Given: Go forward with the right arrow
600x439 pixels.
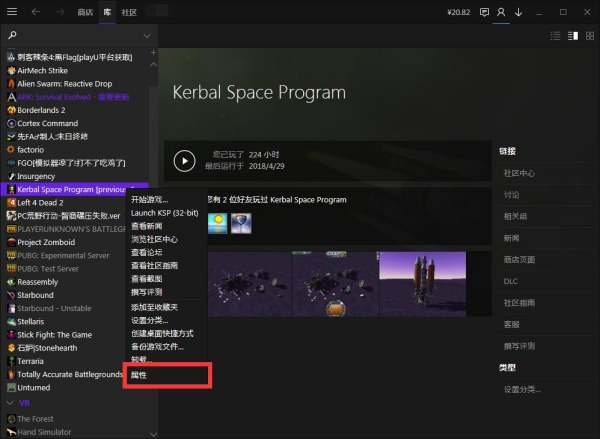Looking at the screenshot, I should [x=60, y=12].
